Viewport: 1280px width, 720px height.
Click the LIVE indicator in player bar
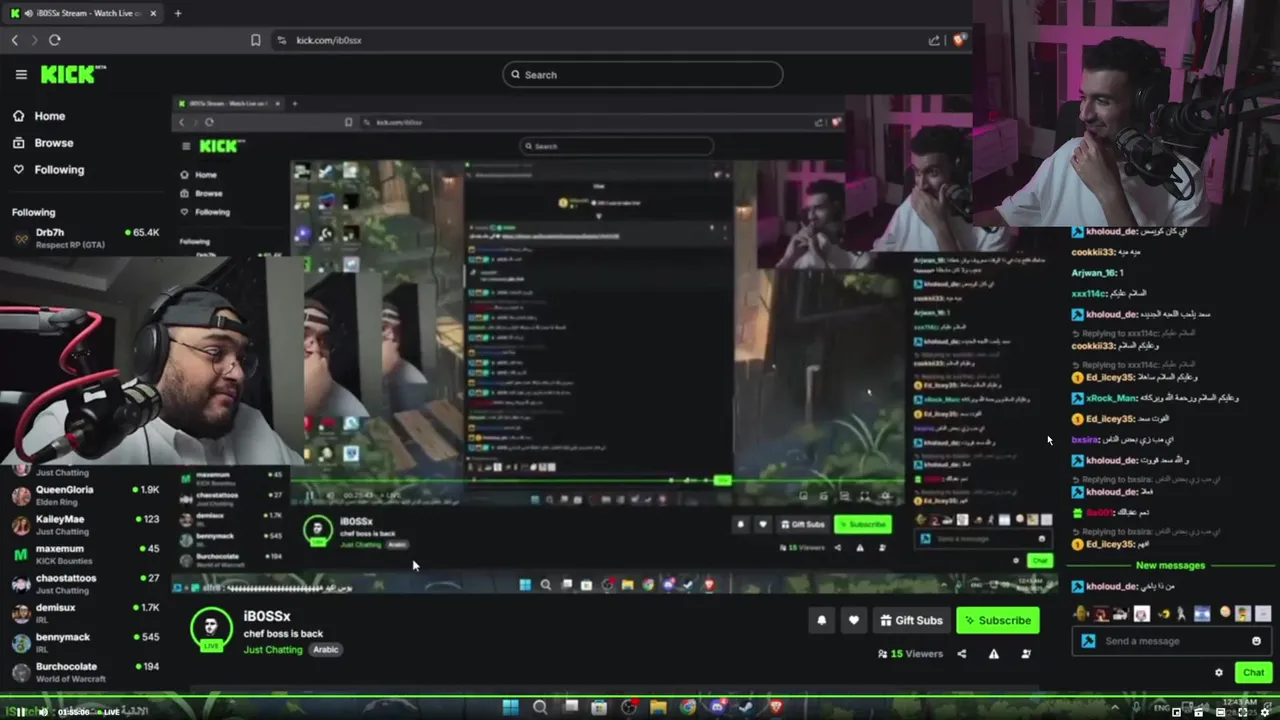click(109, 711)
